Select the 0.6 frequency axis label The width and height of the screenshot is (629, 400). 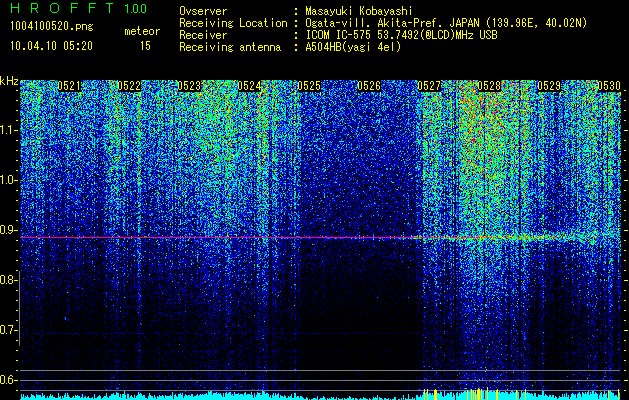click(8, 380)
